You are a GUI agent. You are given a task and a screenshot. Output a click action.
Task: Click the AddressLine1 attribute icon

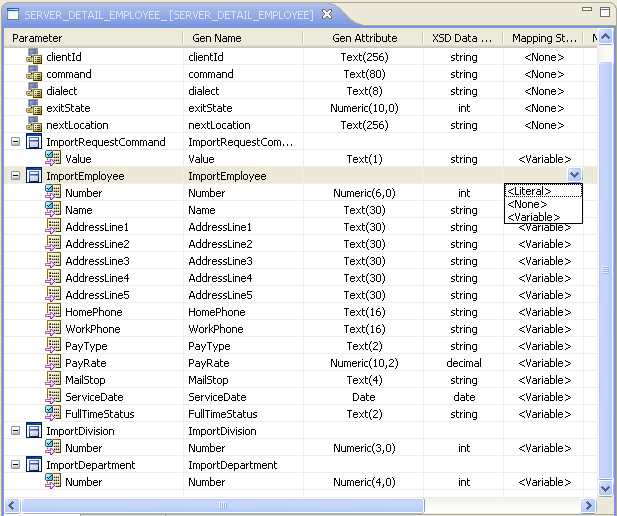(x=54, y=227)
